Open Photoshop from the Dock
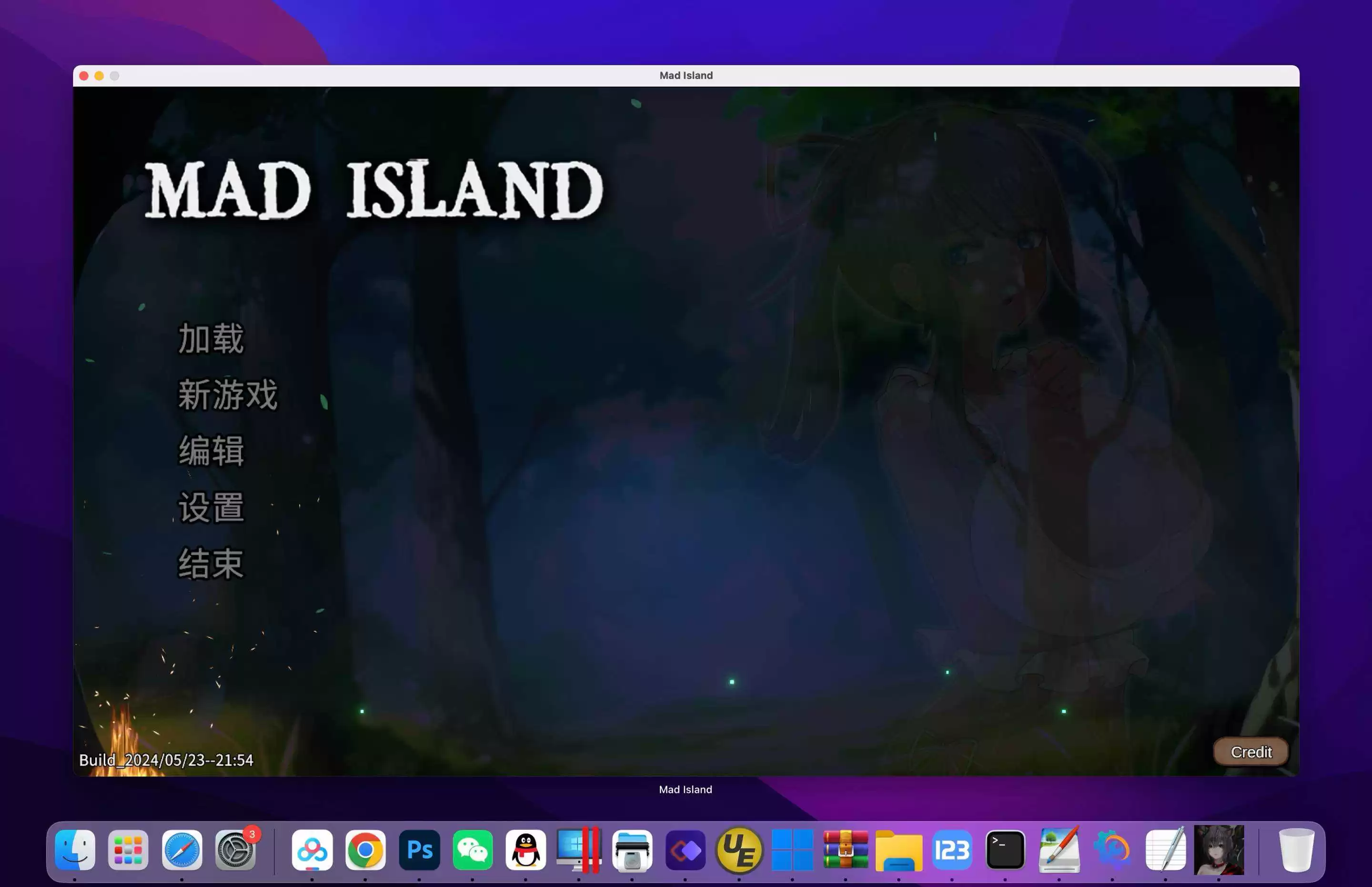 coord(419,850)
